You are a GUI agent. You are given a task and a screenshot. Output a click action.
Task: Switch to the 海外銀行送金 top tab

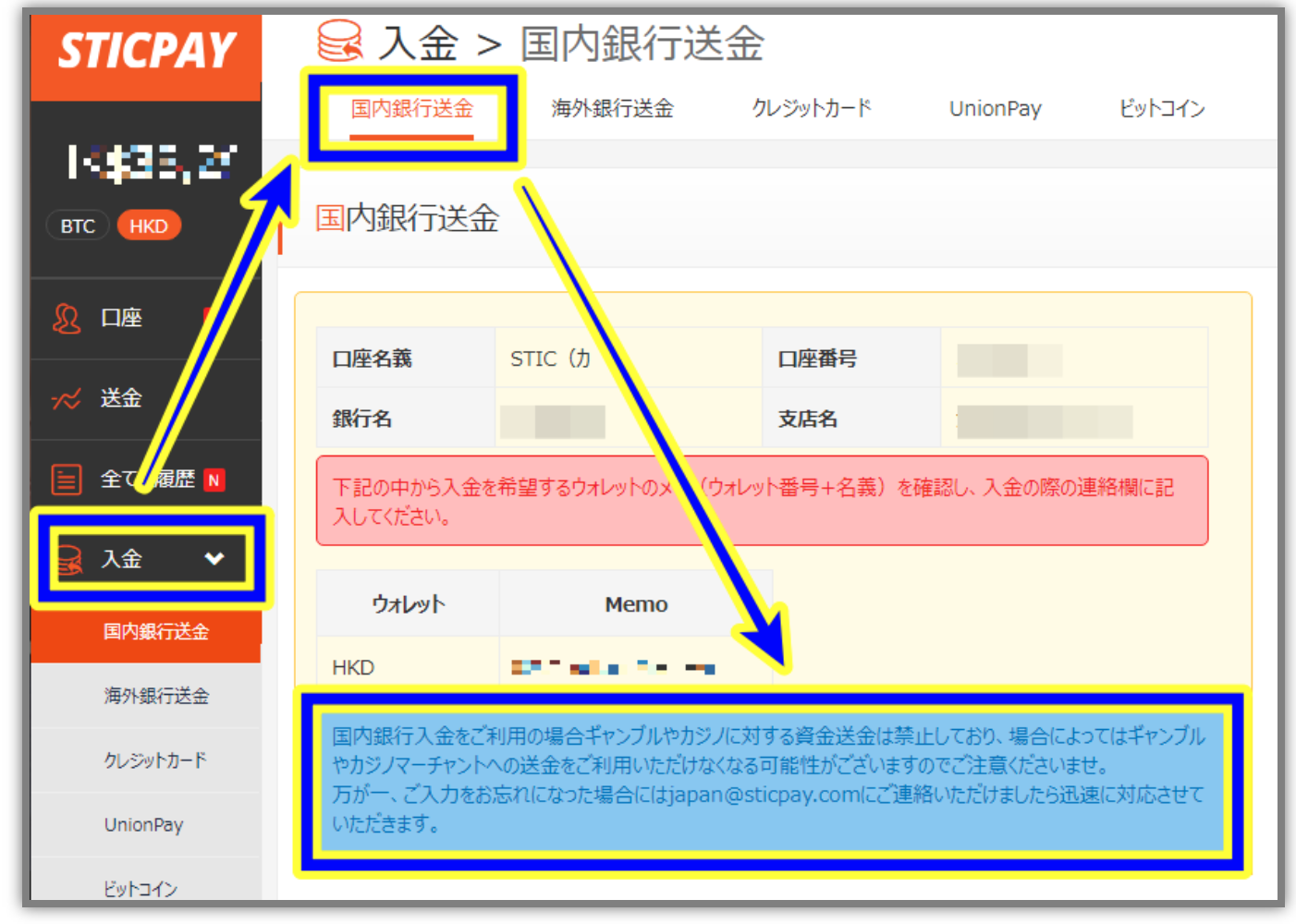pyautogui.click(x=612, y=109)
